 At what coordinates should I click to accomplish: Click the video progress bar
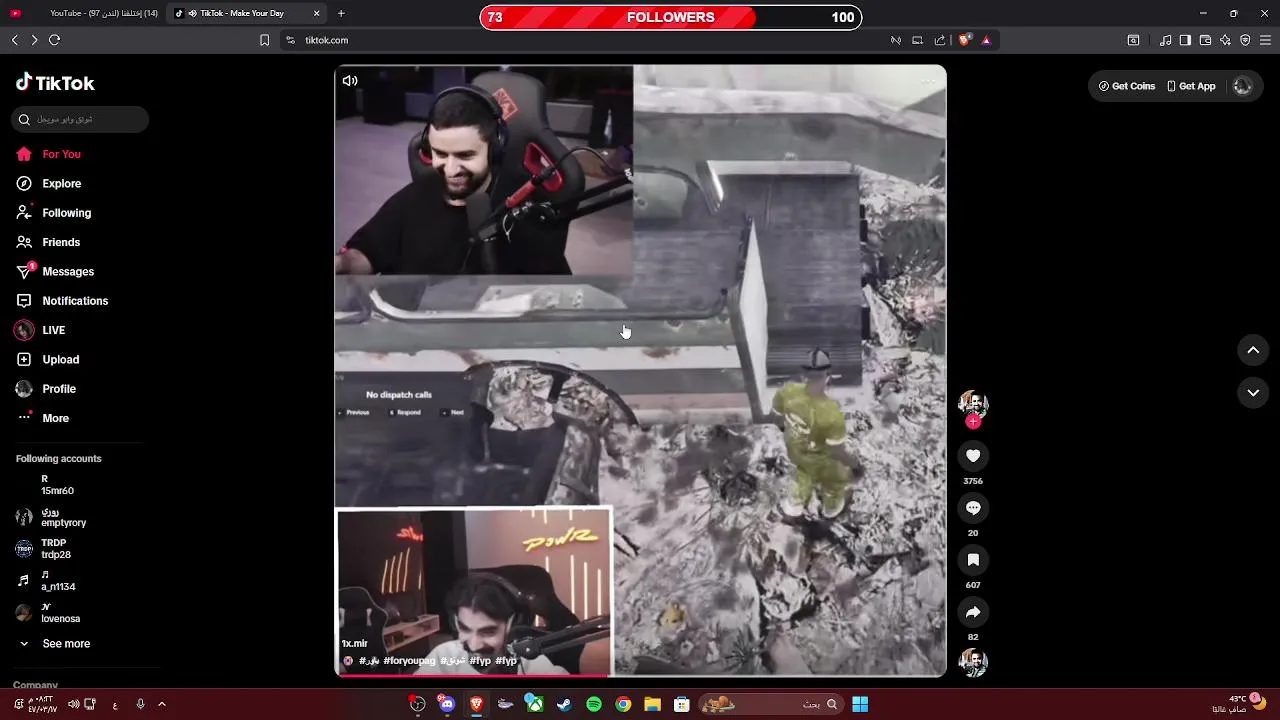(640, 675)
